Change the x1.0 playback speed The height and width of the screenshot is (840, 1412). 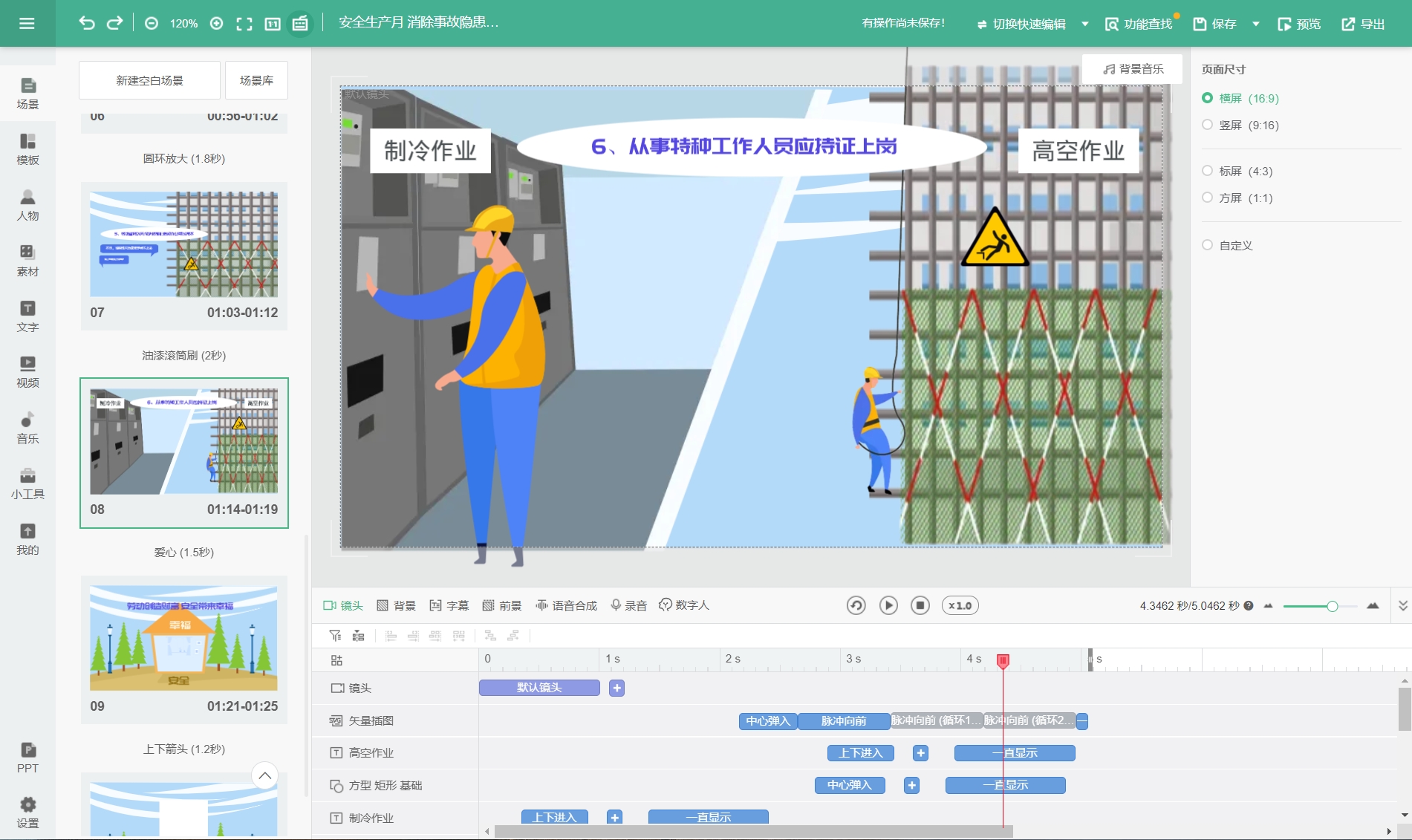[960, 605]
